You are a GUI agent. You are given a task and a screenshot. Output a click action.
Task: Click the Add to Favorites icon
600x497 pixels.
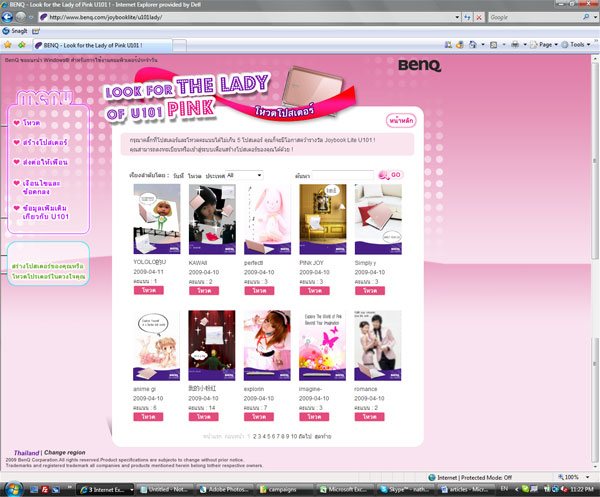[x=21, y=45]
